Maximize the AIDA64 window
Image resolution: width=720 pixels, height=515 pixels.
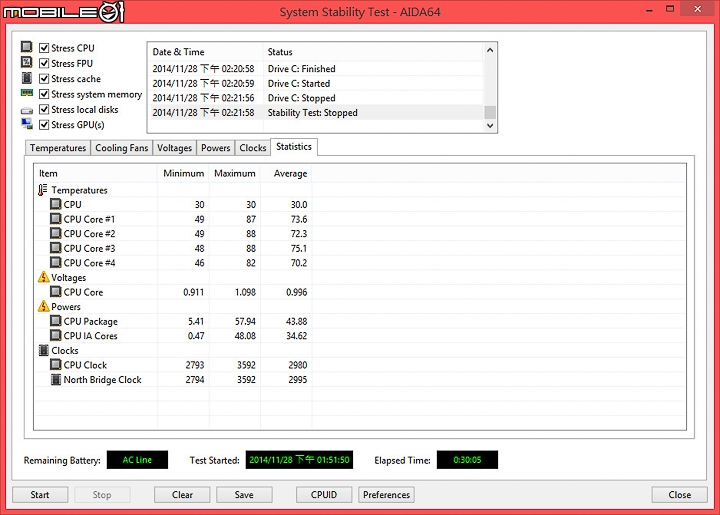click(x=670, y=9)
